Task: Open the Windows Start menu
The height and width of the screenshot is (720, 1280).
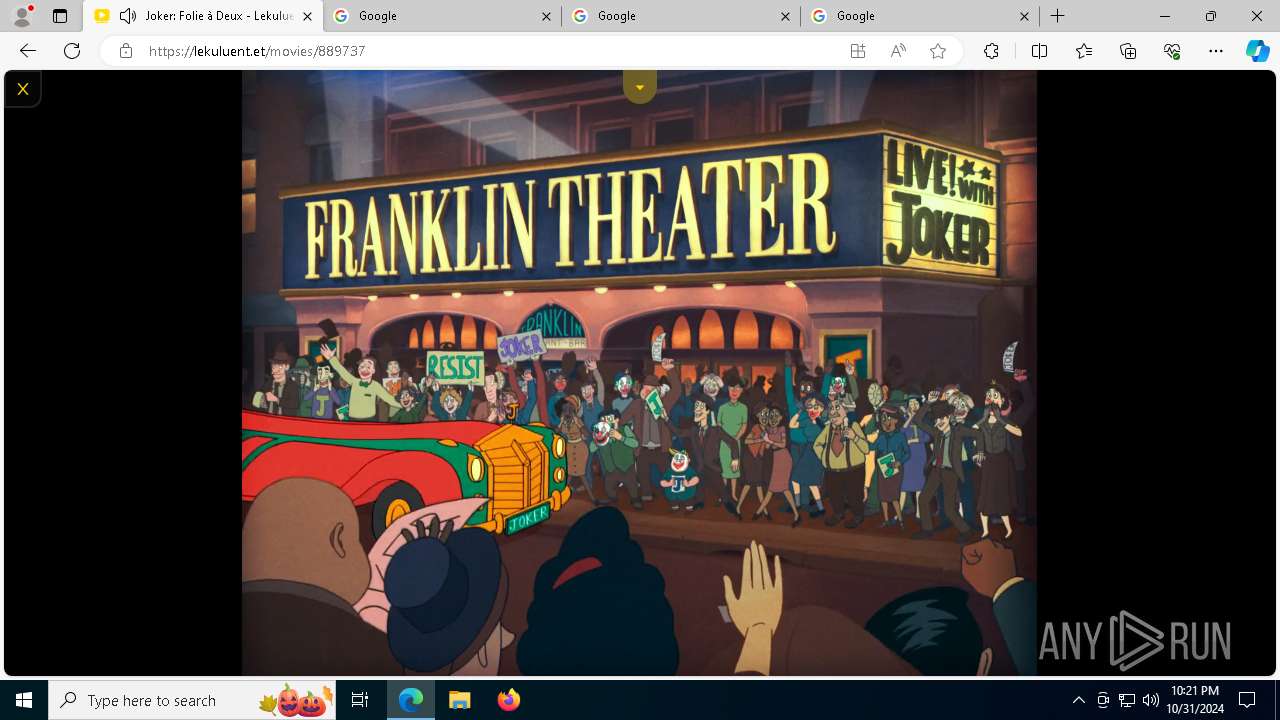Action: [x=24, y=700]
